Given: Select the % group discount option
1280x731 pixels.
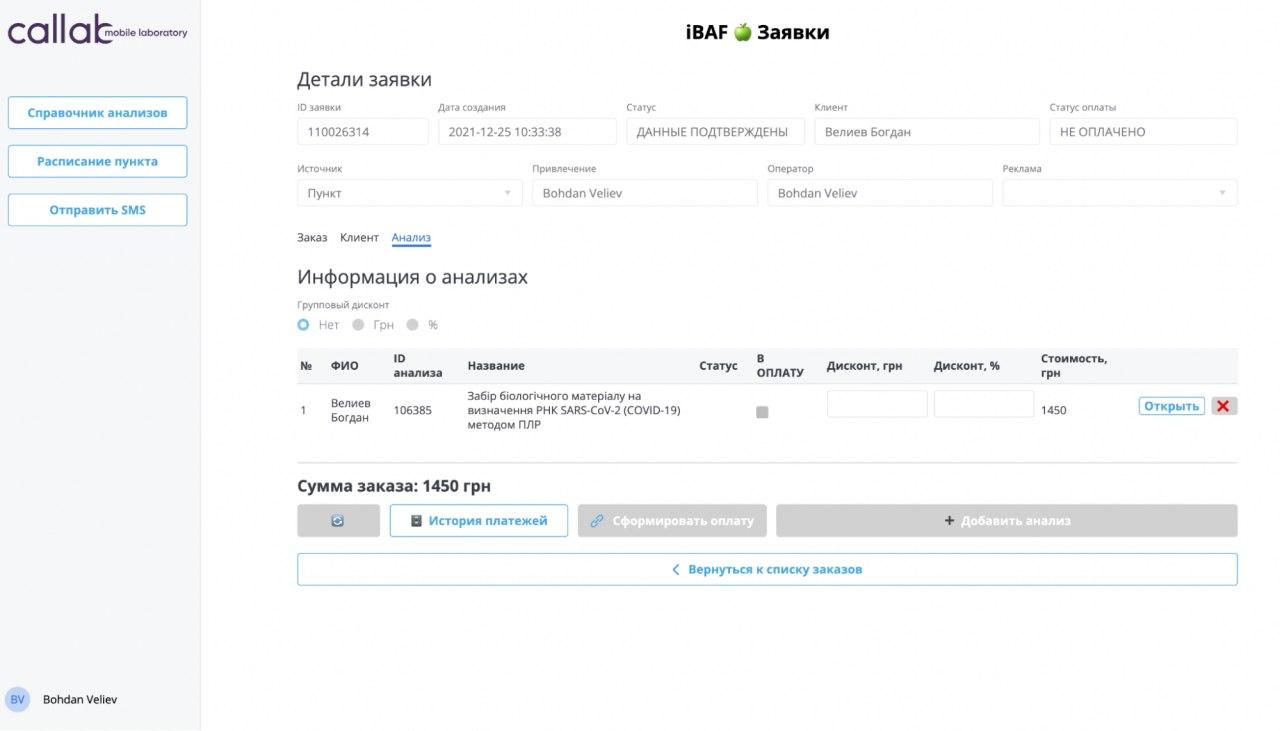Looking at the screenshot, I should tap(412, 325).
